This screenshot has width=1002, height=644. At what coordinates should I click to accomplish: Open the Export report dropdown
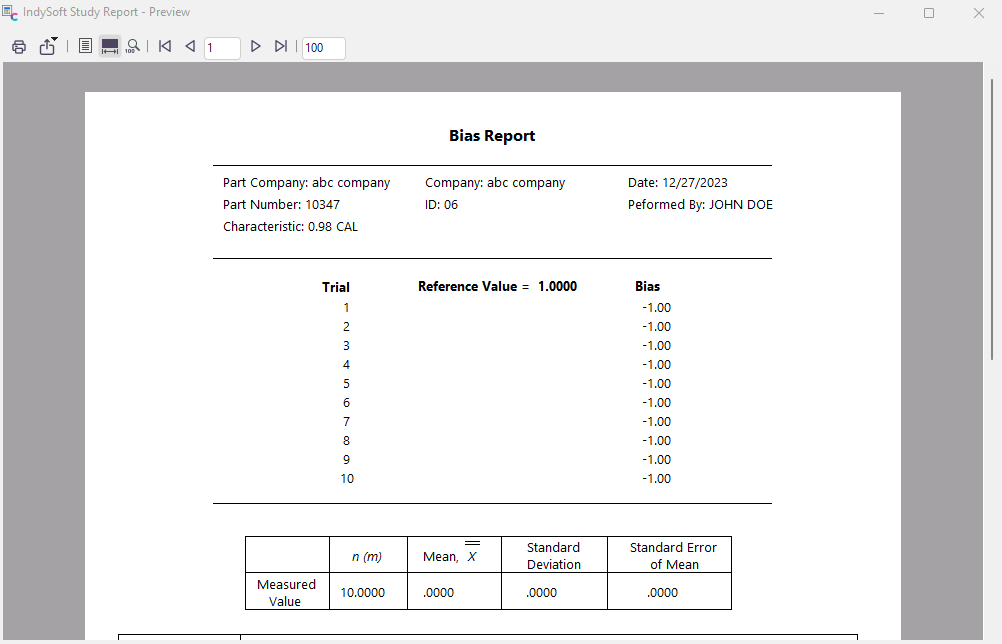(48, 47)
